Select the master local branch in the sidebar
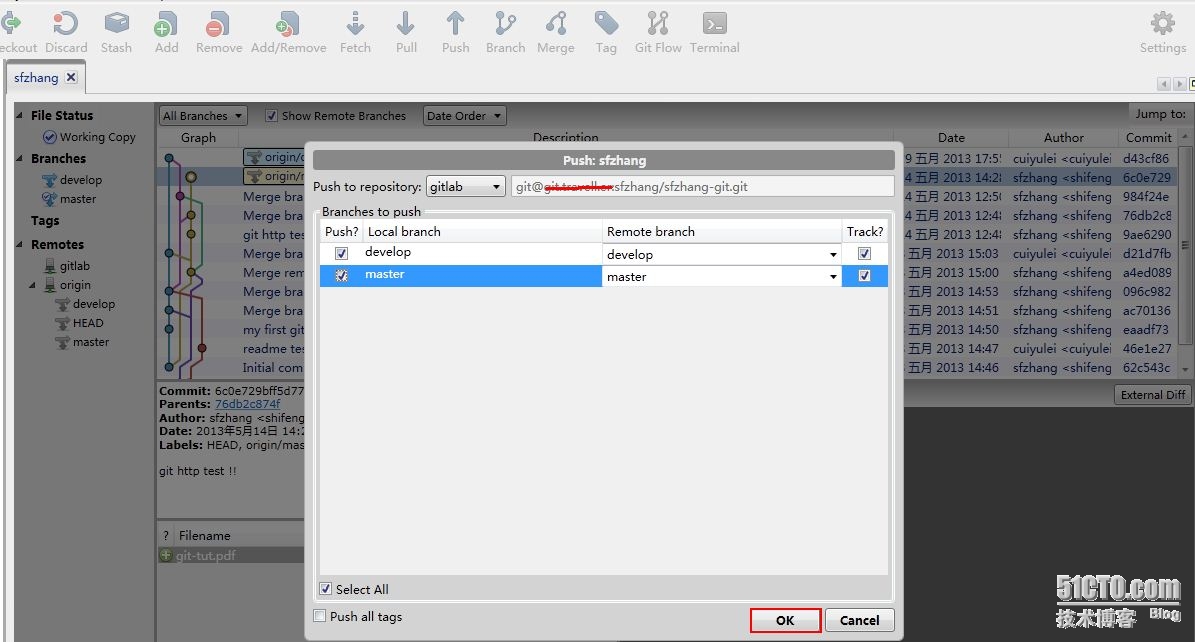 [x=69, y=199]
